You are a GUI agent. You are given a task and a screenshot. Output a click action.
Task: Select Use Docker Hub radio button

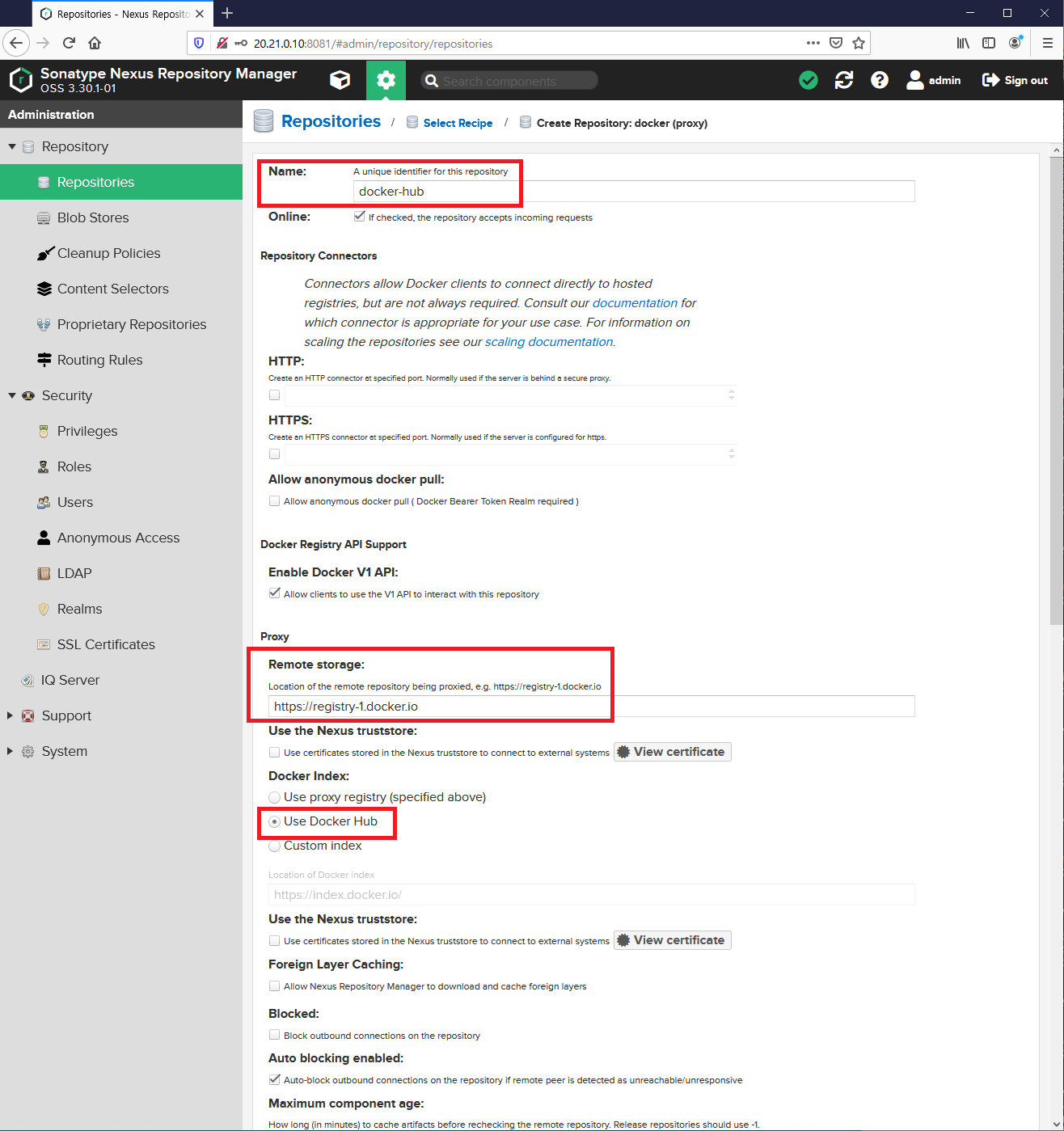pos(275,821)
